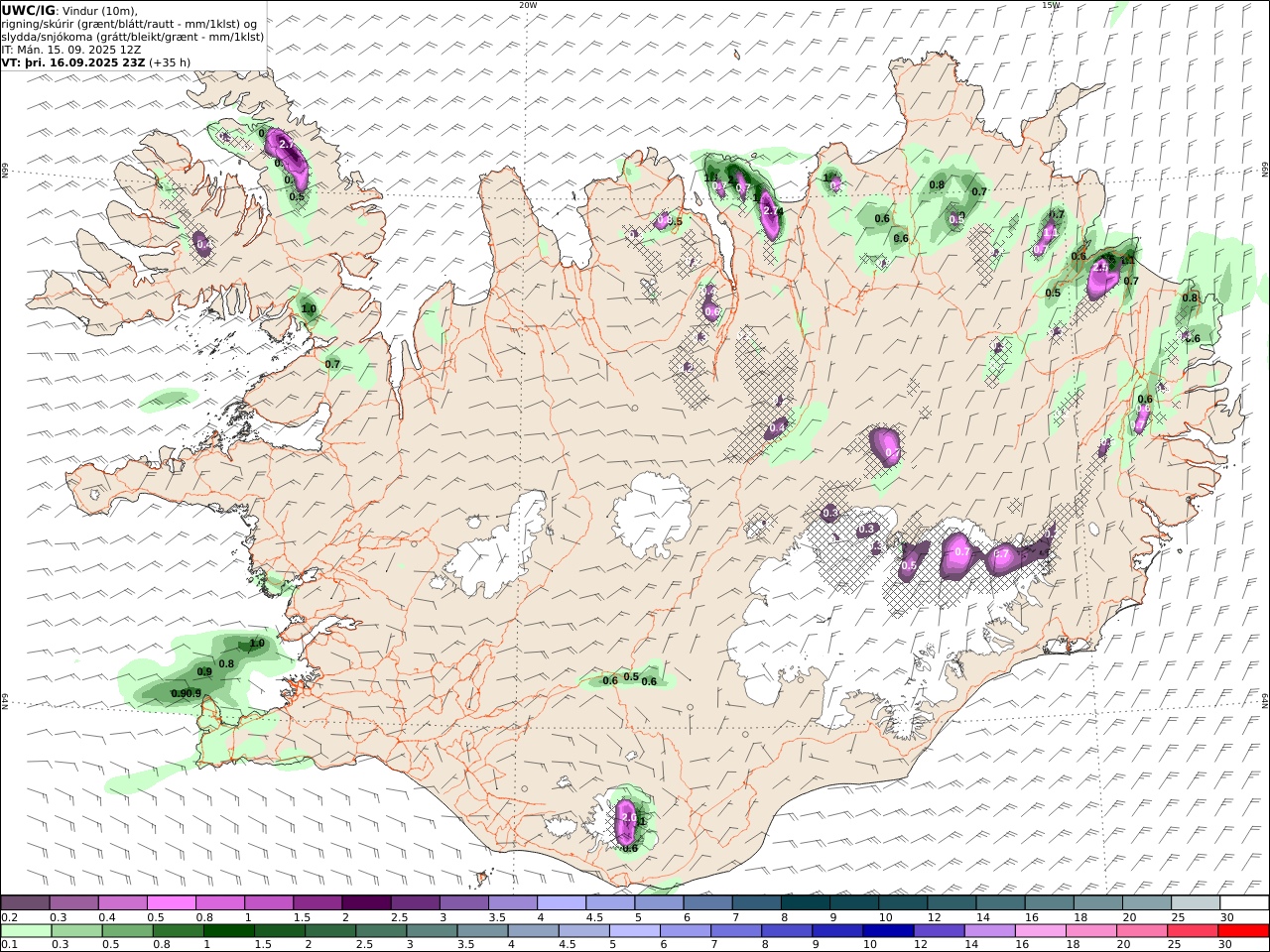Select the 'VT: þri. 16.09.2025 23Z' valid time

73,61
